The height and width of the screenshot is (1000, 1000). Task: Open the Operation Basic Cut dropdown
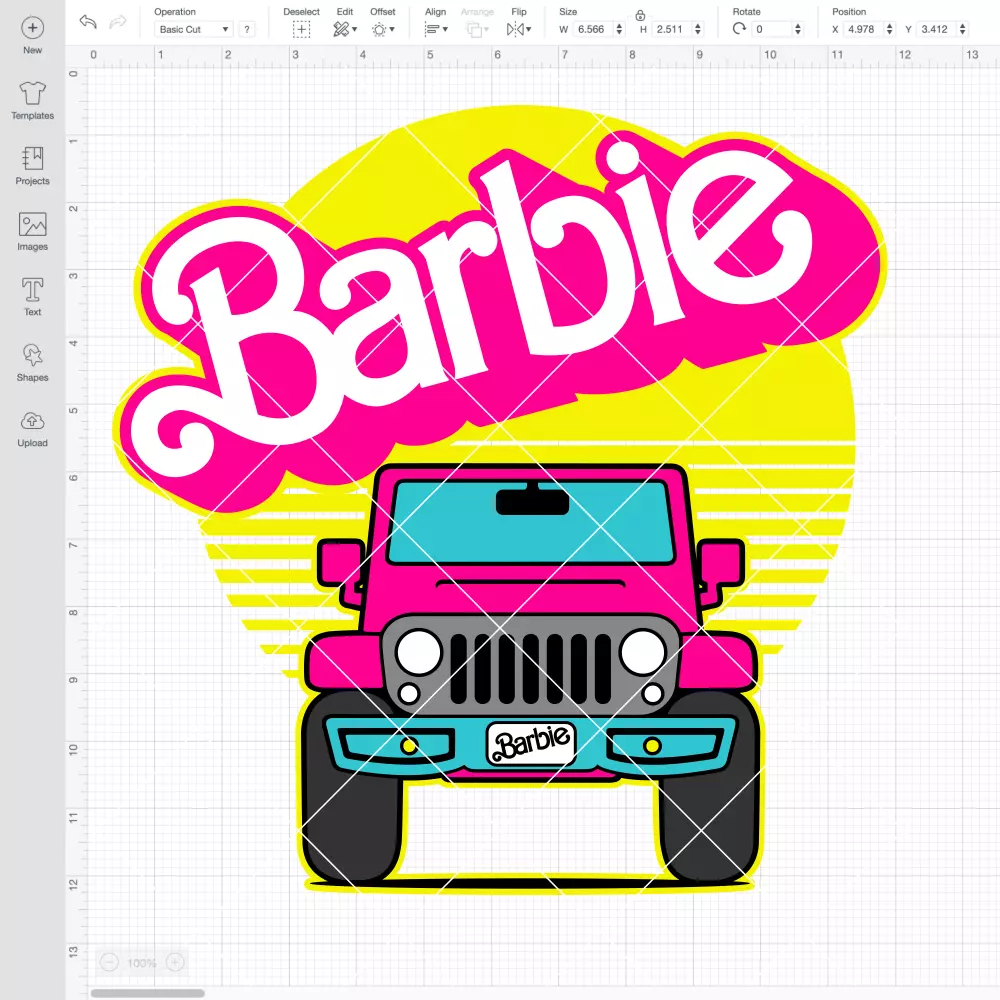[x=193, y=29]
